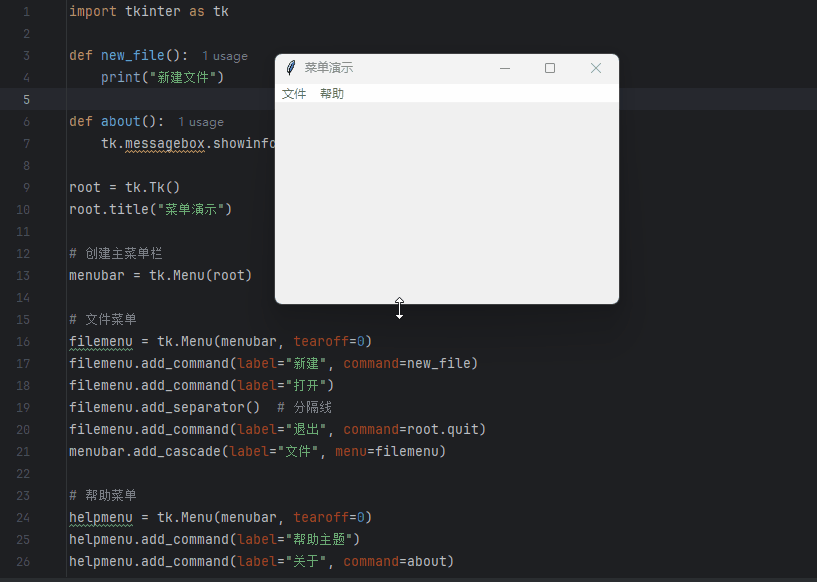Click the about function name in its definition
This screenshot has height=582, width=817.
pos(121,121)
